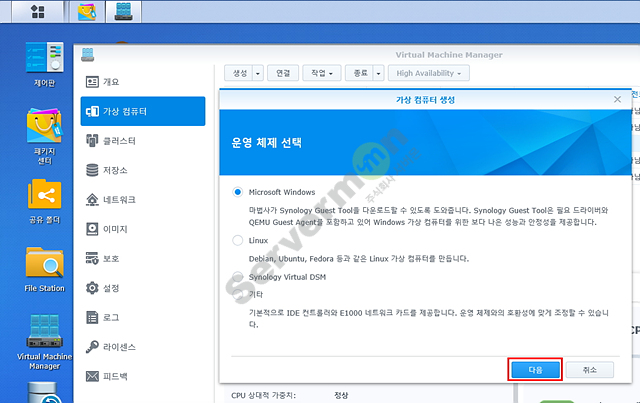640x403 pixels.
Task: Open the 작업 dropdown menu
Action: pyautogui.click(x=322, y=73)
